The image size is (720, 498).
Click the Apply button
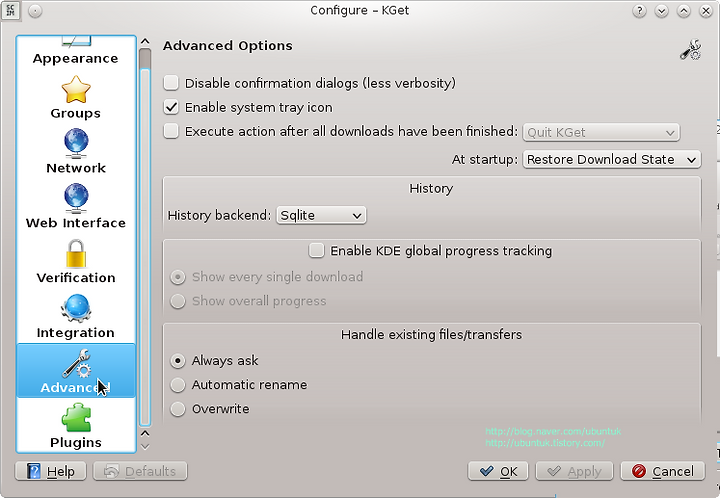tap(574, 471)
